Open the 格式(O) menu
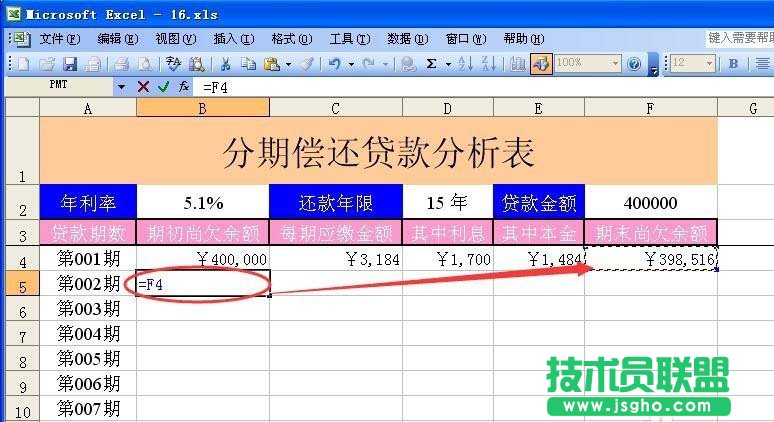This screenshot has height=422, width=774. coord(292,39)
